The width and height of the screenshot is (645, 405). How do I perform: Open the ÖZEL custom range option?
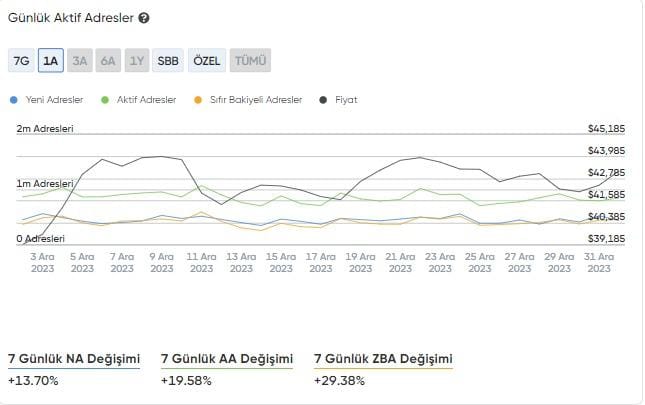(206, 61)
